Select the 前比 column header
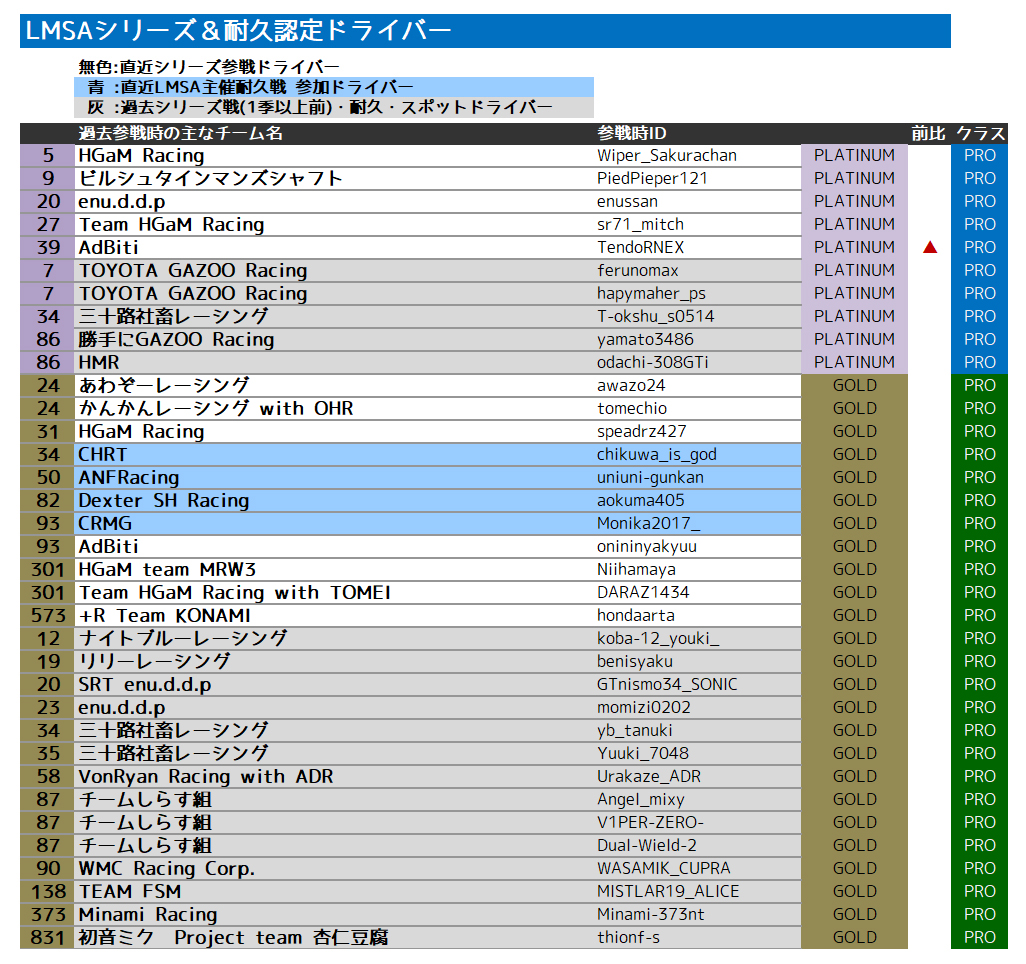1026x964 pixels. (928, 133)
